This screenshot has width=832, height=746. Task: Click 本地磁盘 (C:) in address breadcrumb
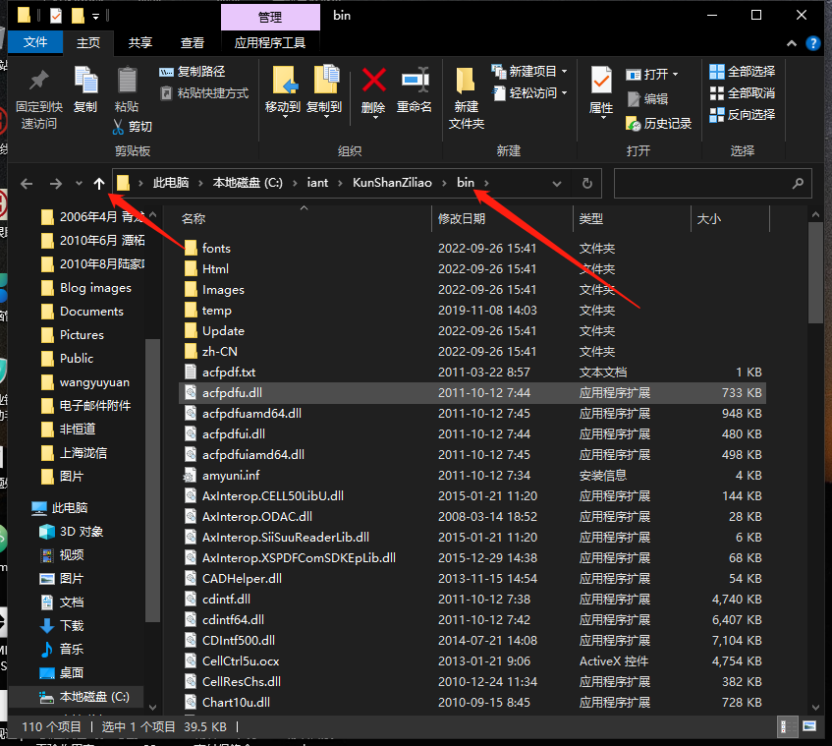point(248,183)
